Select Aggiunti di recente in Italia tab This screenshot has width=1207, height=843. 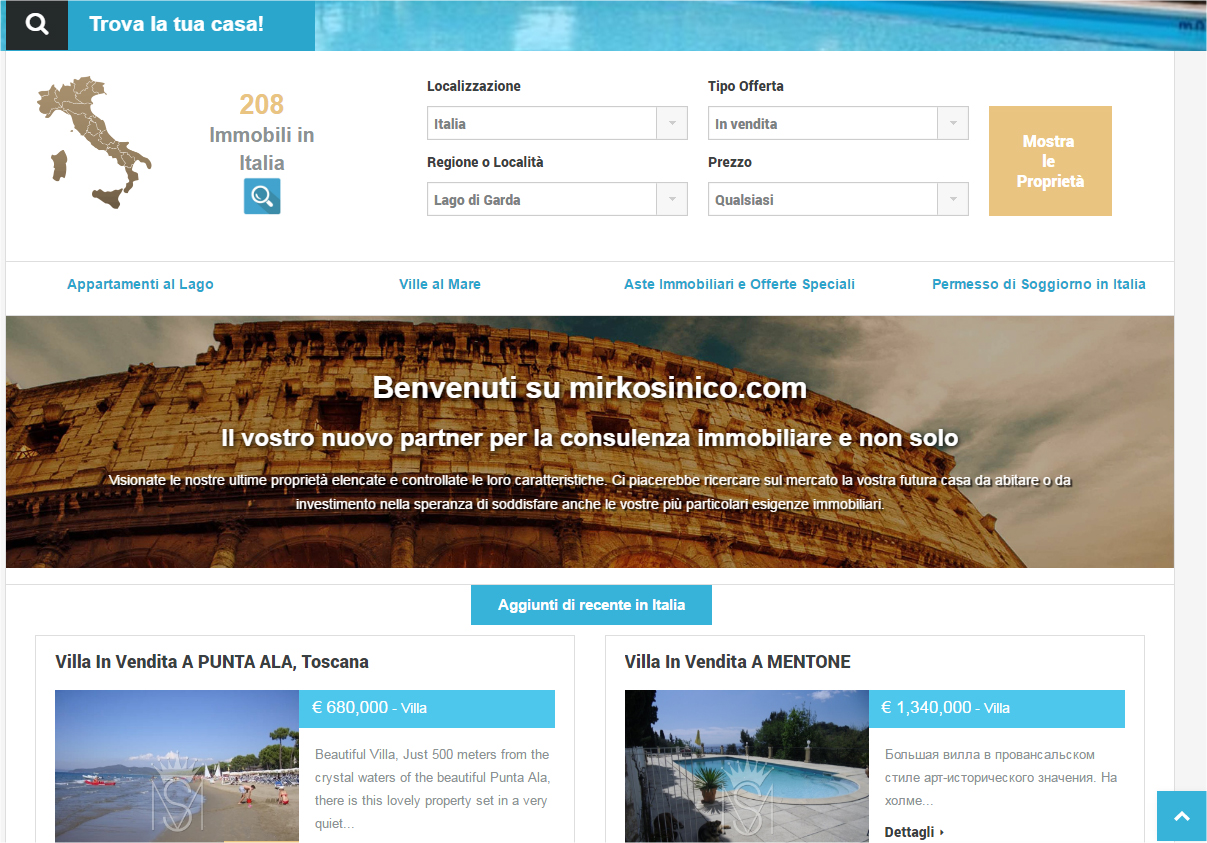click(592, 605)
